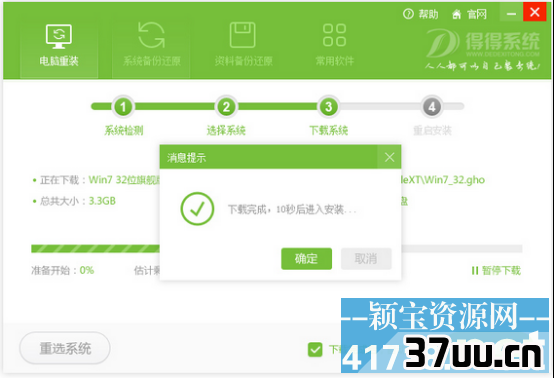The image size is (554, 378).
Task: Minimize the 得得系统 window
Action: click(x=511, y=13)
